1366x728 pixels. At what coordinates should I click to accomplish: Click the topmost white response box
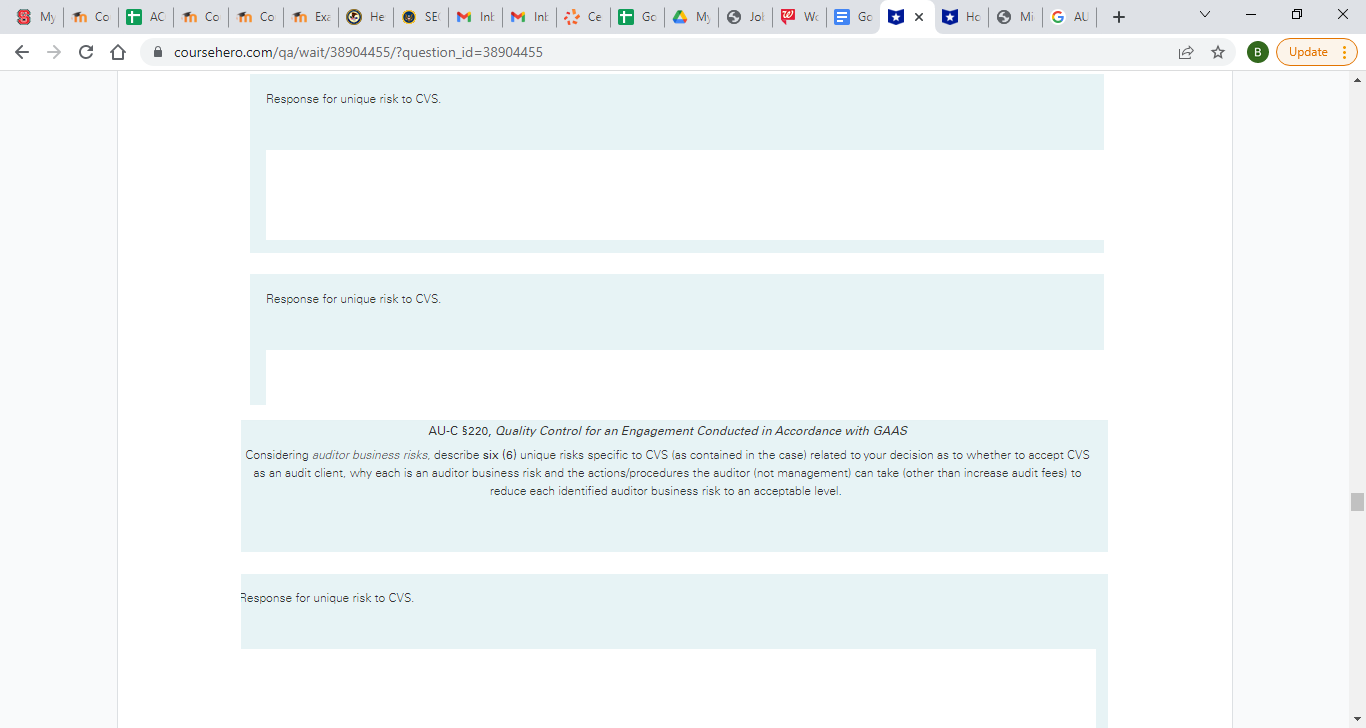[684, 195]
